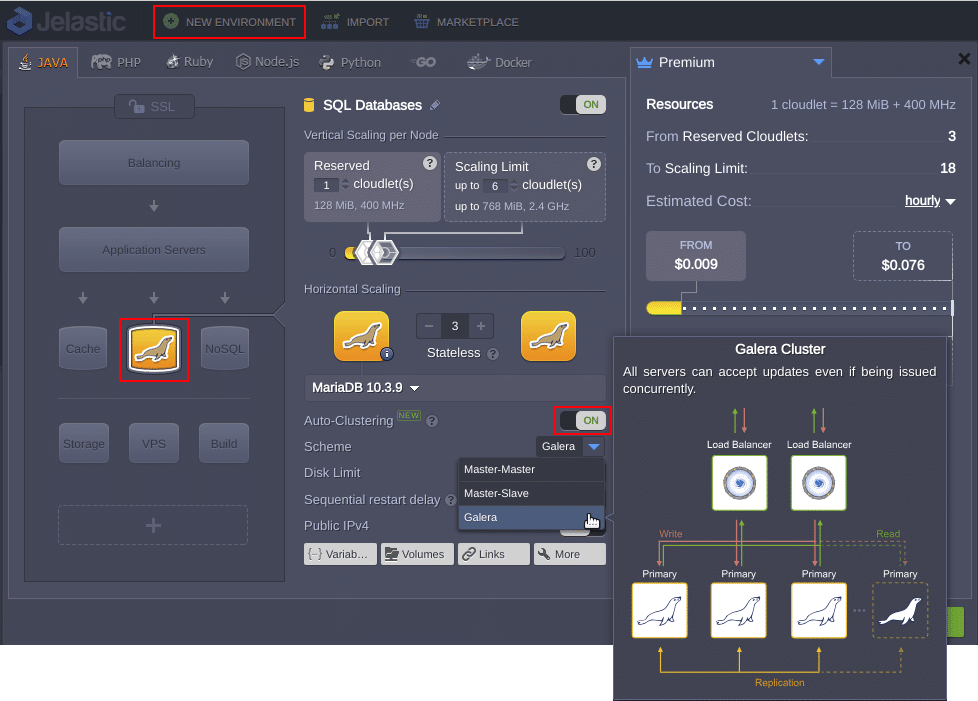Close the topology wizard dialog
978x701 pixels.
964,59
